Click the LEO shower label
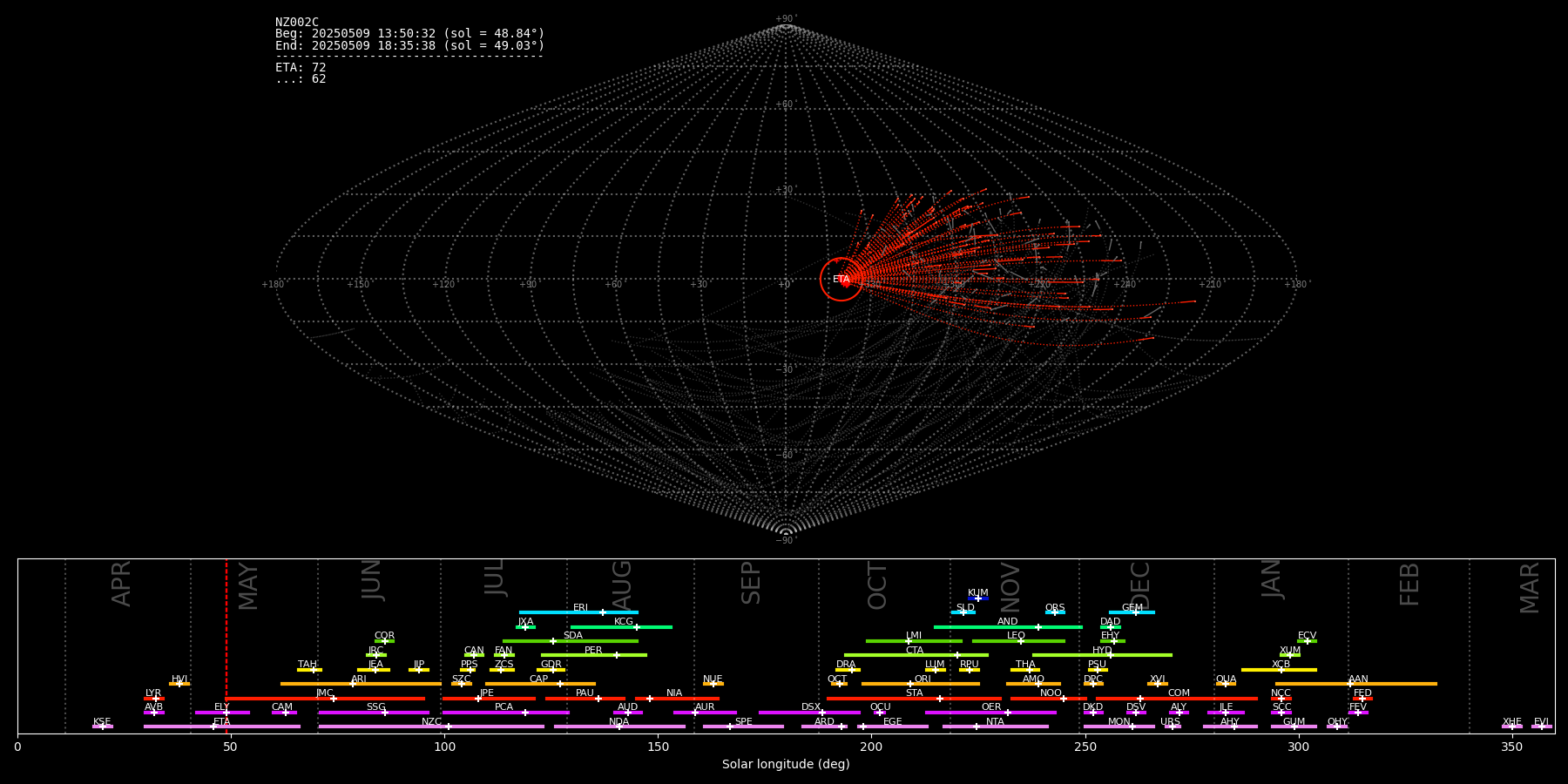 (1017, 636)
